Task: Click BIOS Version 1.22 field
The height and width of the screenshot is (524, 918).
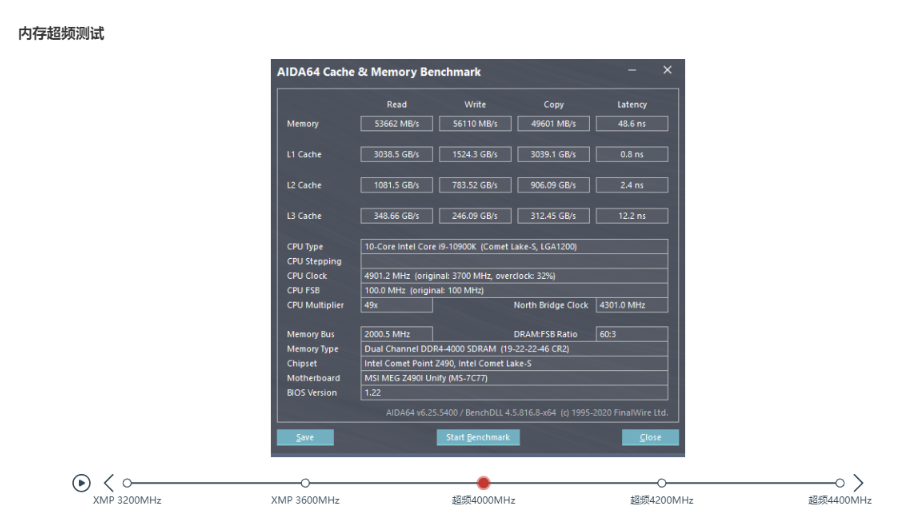Action: (514, 393)
